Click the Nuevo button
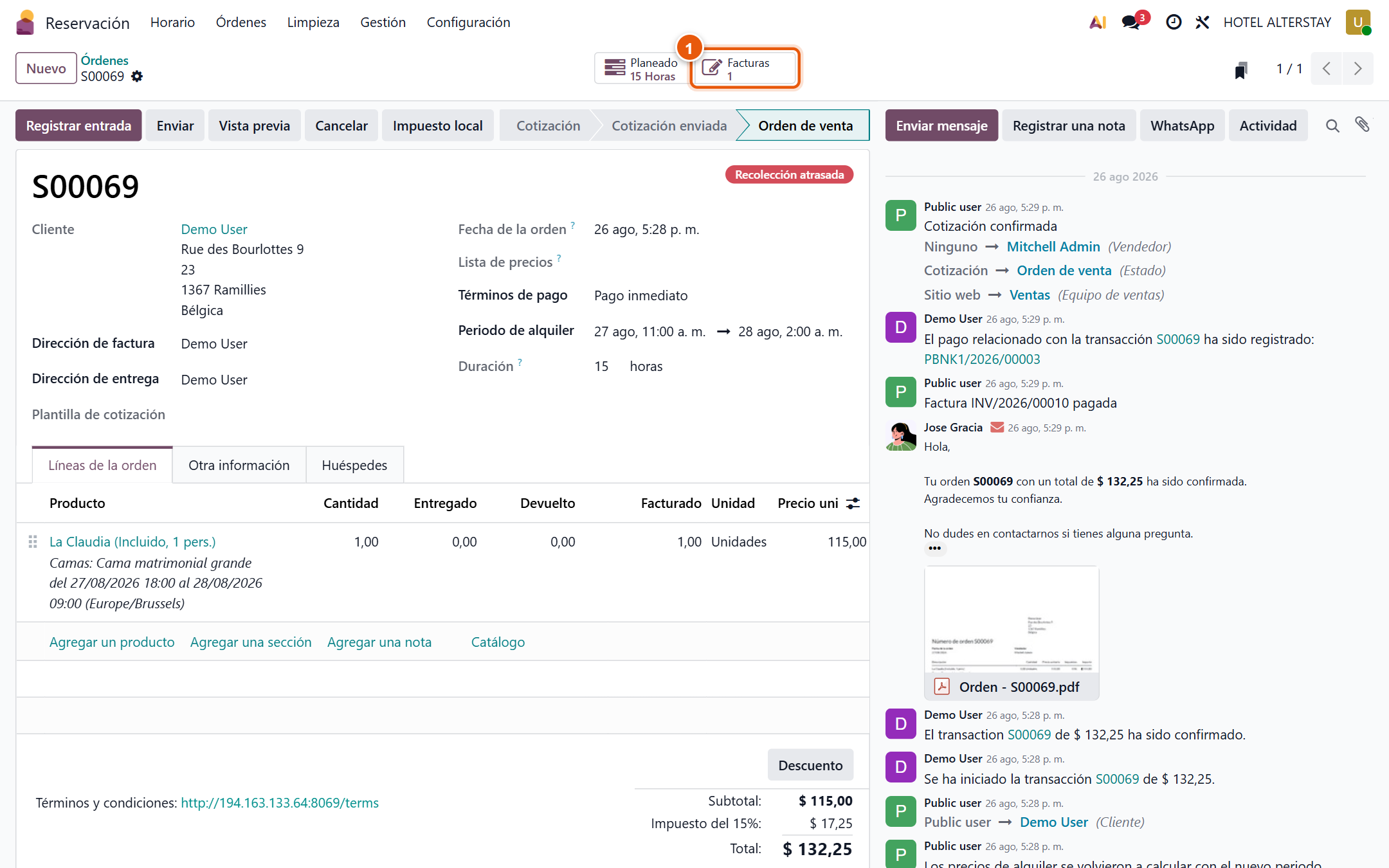The image size is (1389, 868). tap(46, 69)
